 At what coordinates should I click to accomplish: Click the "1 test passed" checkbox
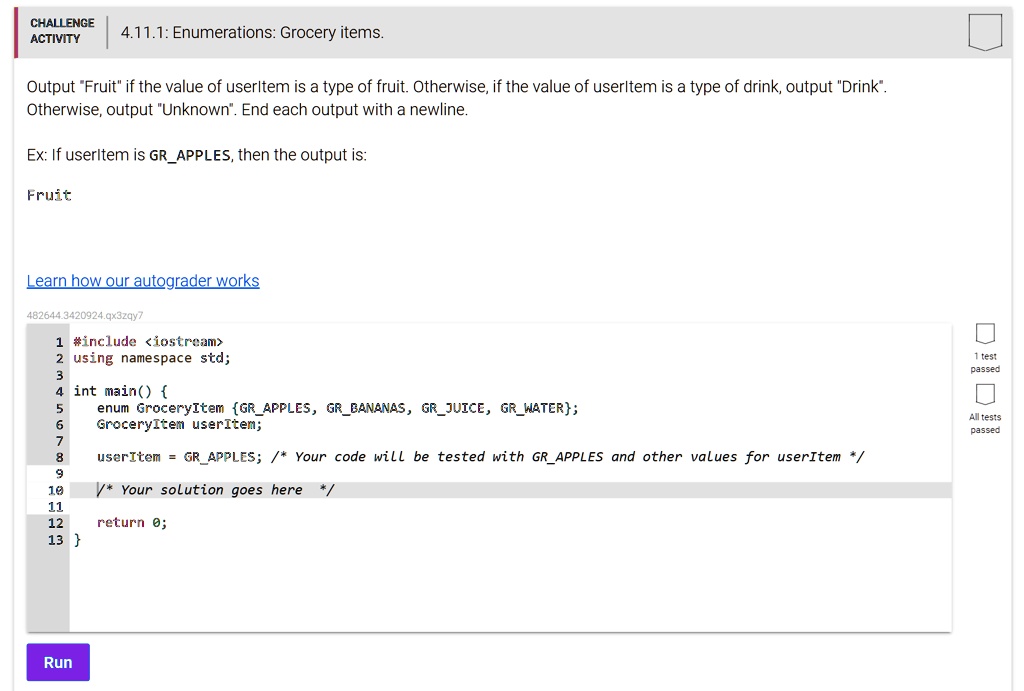click(x=985, y=333)
